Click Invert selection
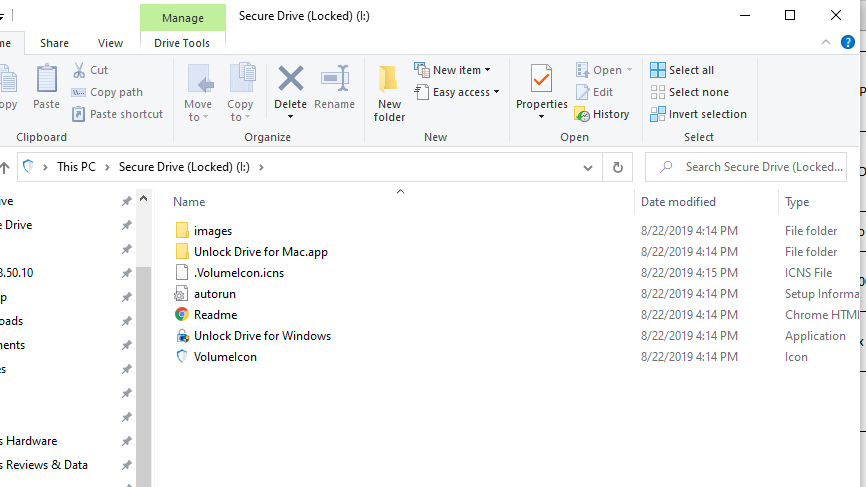 click(x=698, y=114)
